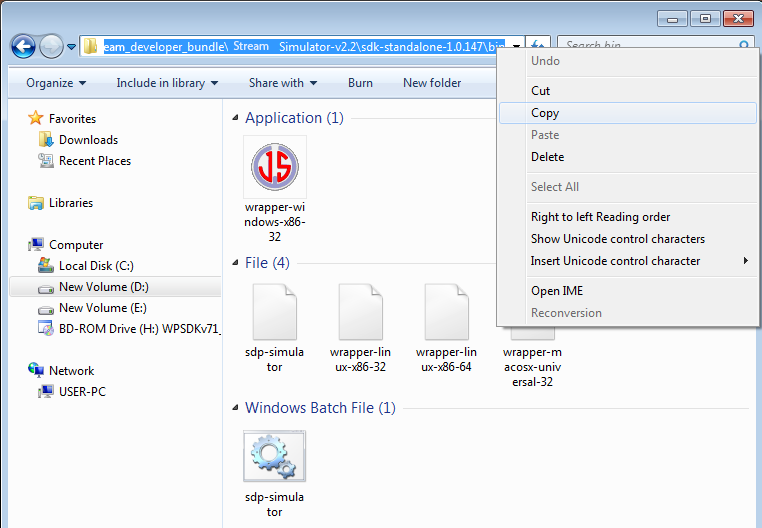Viewport: 762px width, 528px height.
Task: Click the Libraries folder icon
Action: pos(35,203)
